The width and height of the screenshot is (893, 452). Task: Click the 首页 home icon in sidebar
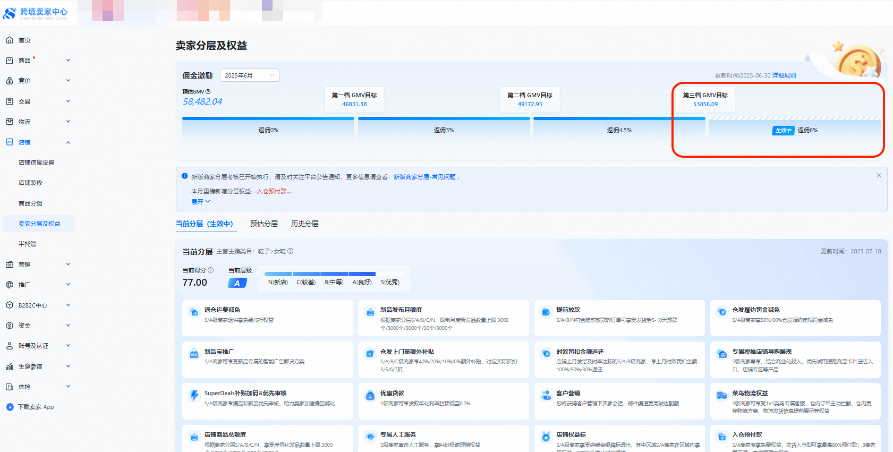[10, 40]
